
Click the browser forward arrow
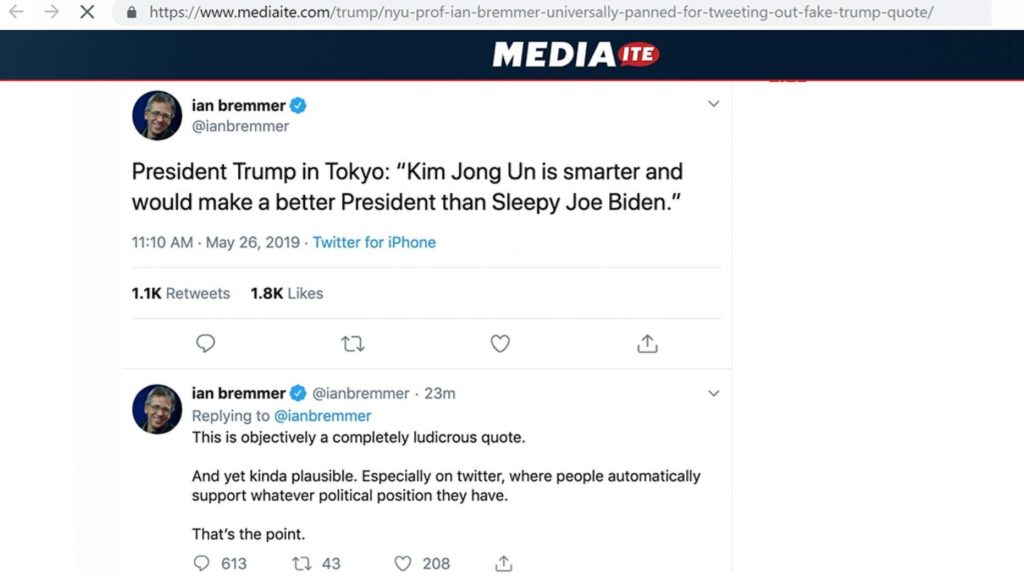click(x=51, y=12)
